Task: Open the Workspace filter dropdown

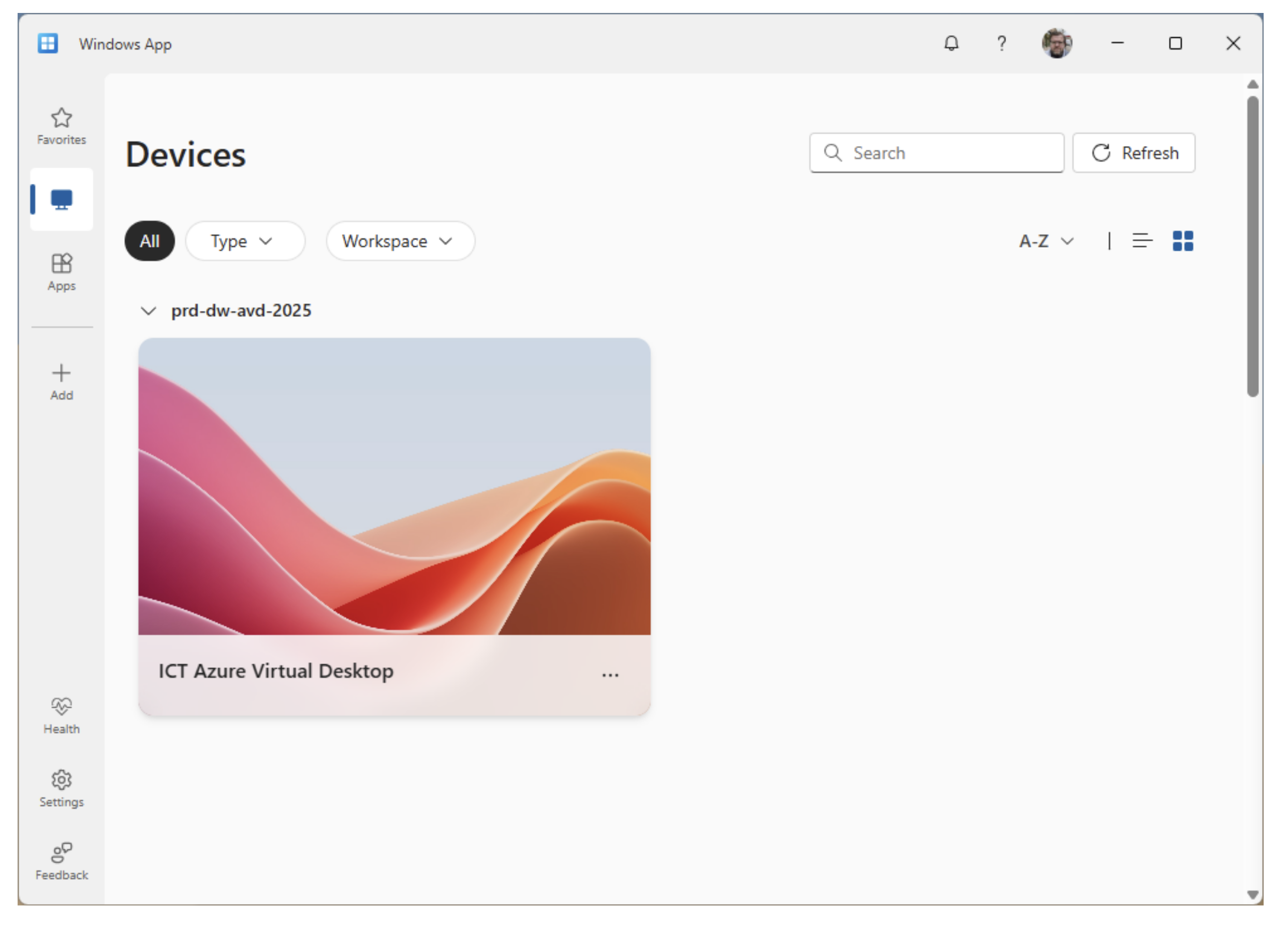Action: (x=400, y=241)
